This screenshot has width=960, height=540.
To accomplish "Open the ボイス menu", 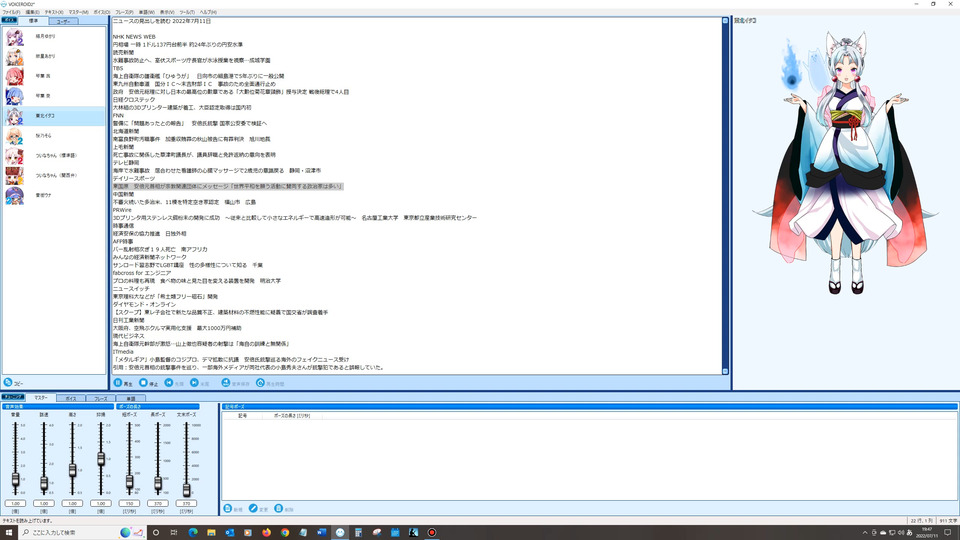I will pos(102,12).
